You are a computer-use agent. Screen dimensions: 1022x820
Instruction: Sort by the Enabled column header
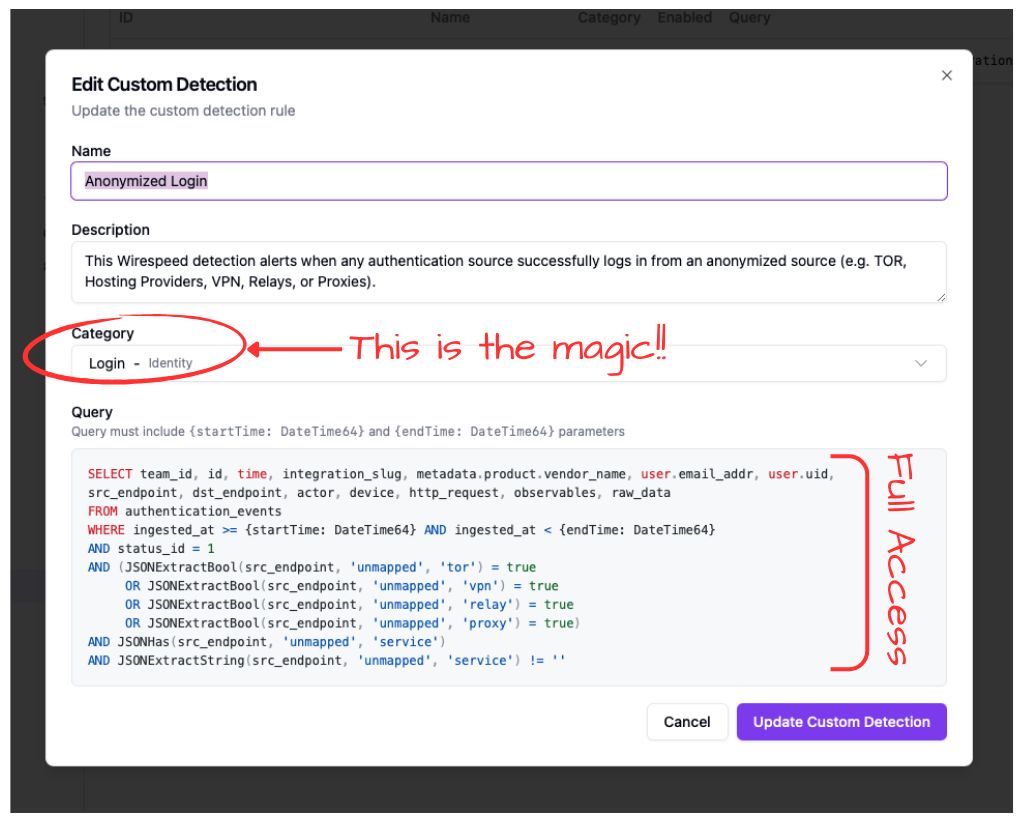pyautogui.click(x=684, y=17)
